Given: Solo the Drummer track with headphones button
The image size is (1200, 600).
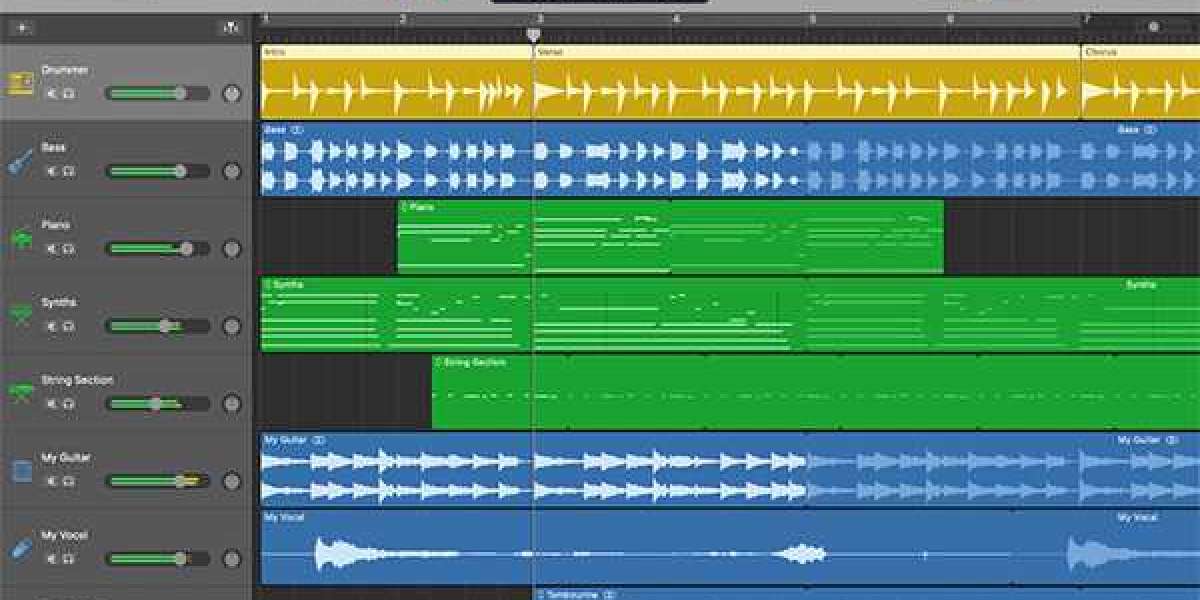Looking at the screenshot, I should coord(69,93).
